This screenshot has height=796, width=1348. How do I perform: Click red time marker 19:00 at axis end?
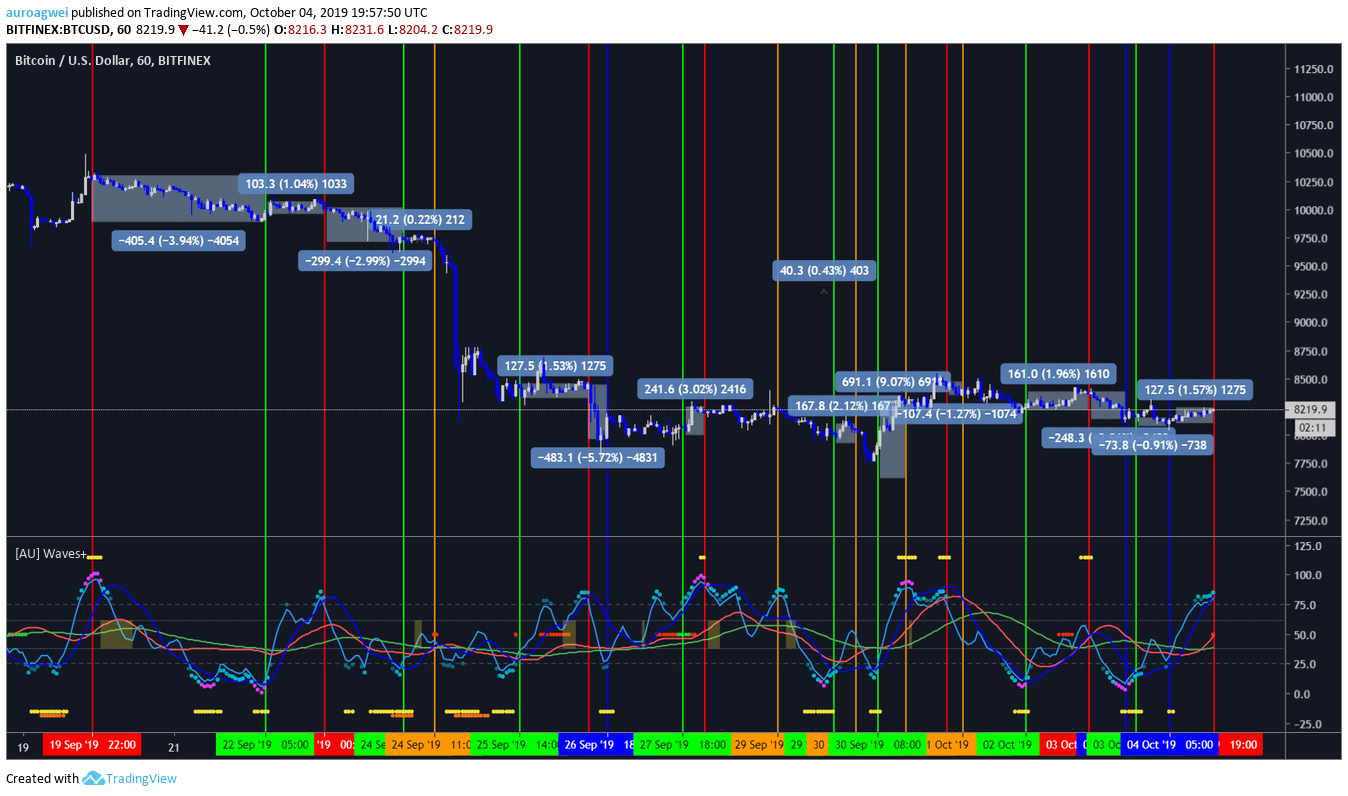[1241, 745]
